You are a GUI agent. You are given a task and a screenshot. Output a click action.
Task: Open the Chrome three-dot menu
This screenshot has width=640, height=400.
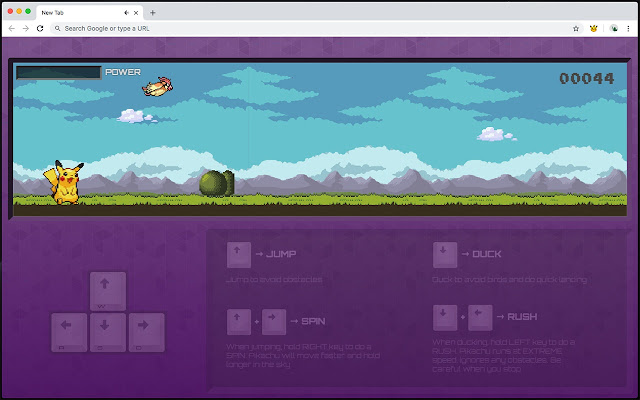pos(628,29)
